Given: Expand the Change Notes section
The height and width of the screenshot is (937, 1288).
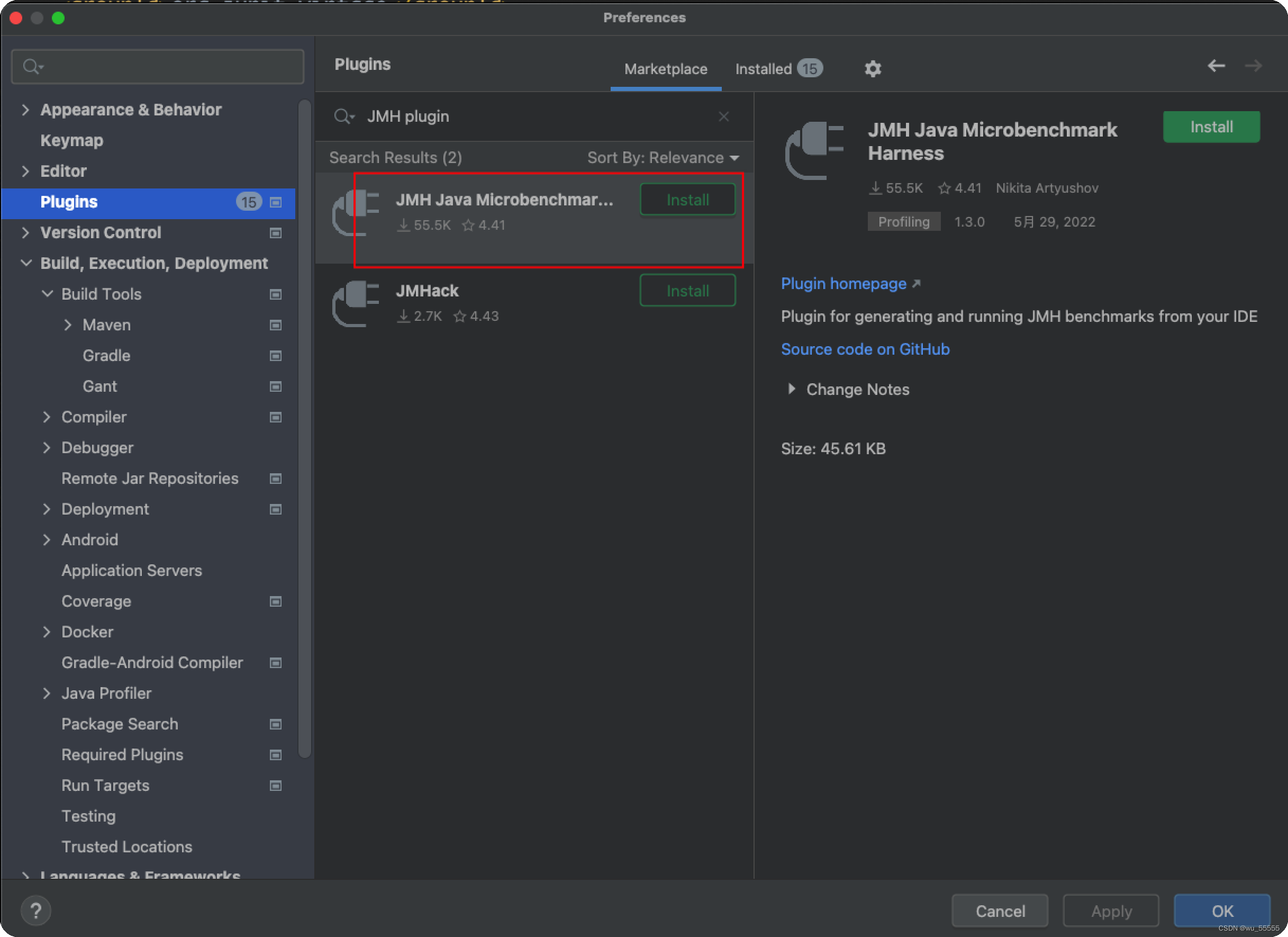Looking at the screenshot, I should pos(791,389).
